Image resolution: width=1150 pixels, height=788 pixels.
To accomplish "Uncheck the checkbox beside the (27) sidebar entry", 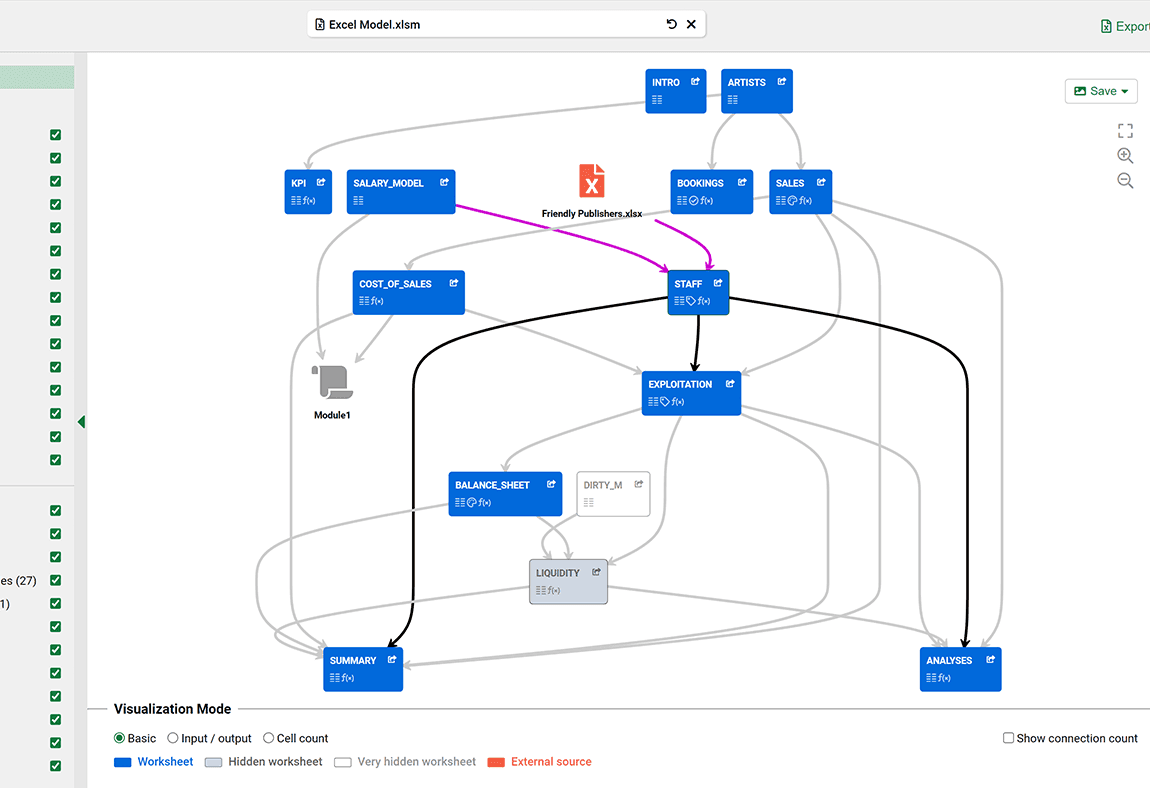I will tap(55, 580).
